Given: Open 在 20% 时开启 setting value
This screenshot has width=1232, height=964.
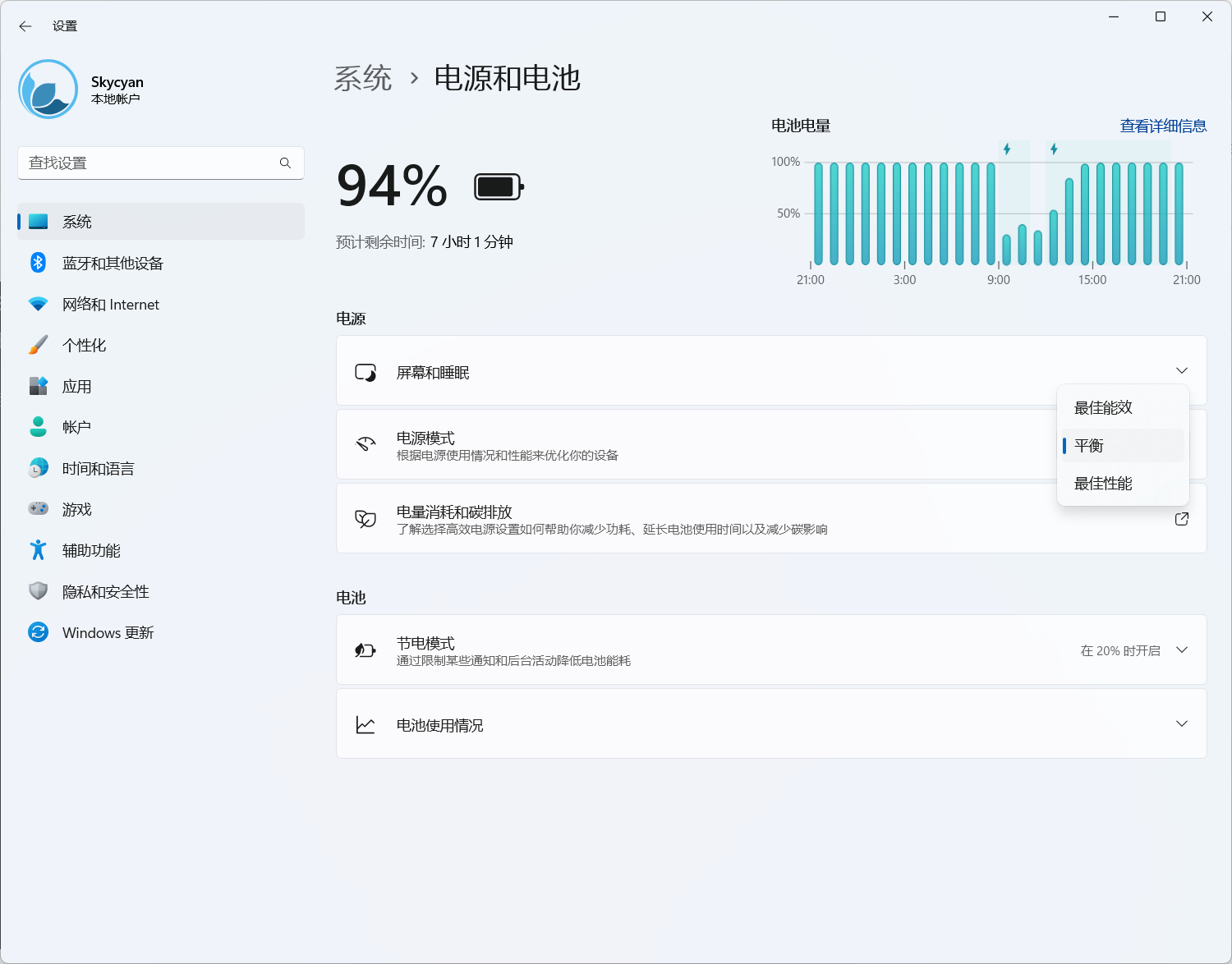Looking at the screenshot, I should coord(1120,651).
